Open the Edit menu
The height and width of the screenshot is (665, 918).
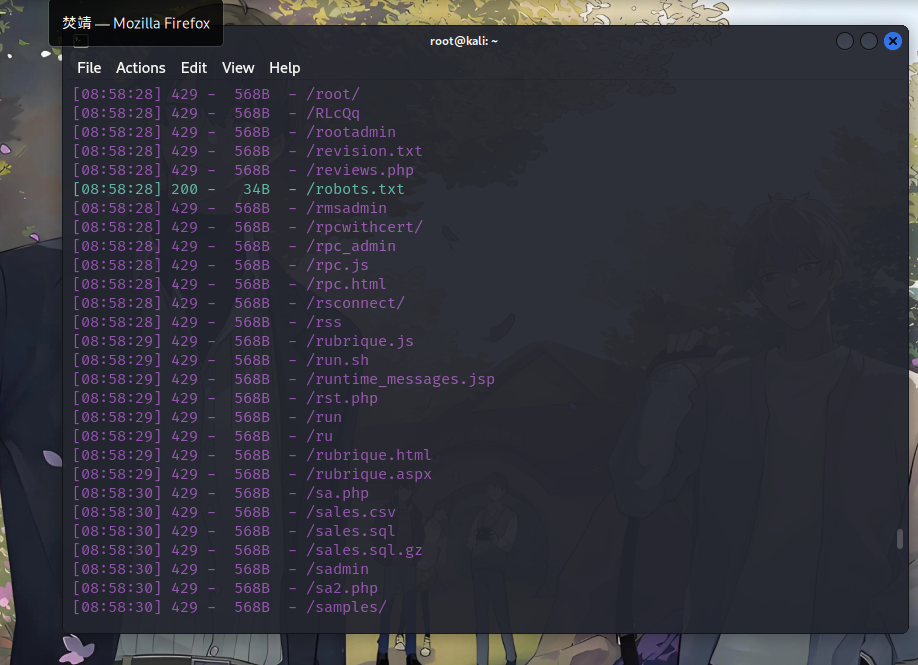[x=193, y=68]
